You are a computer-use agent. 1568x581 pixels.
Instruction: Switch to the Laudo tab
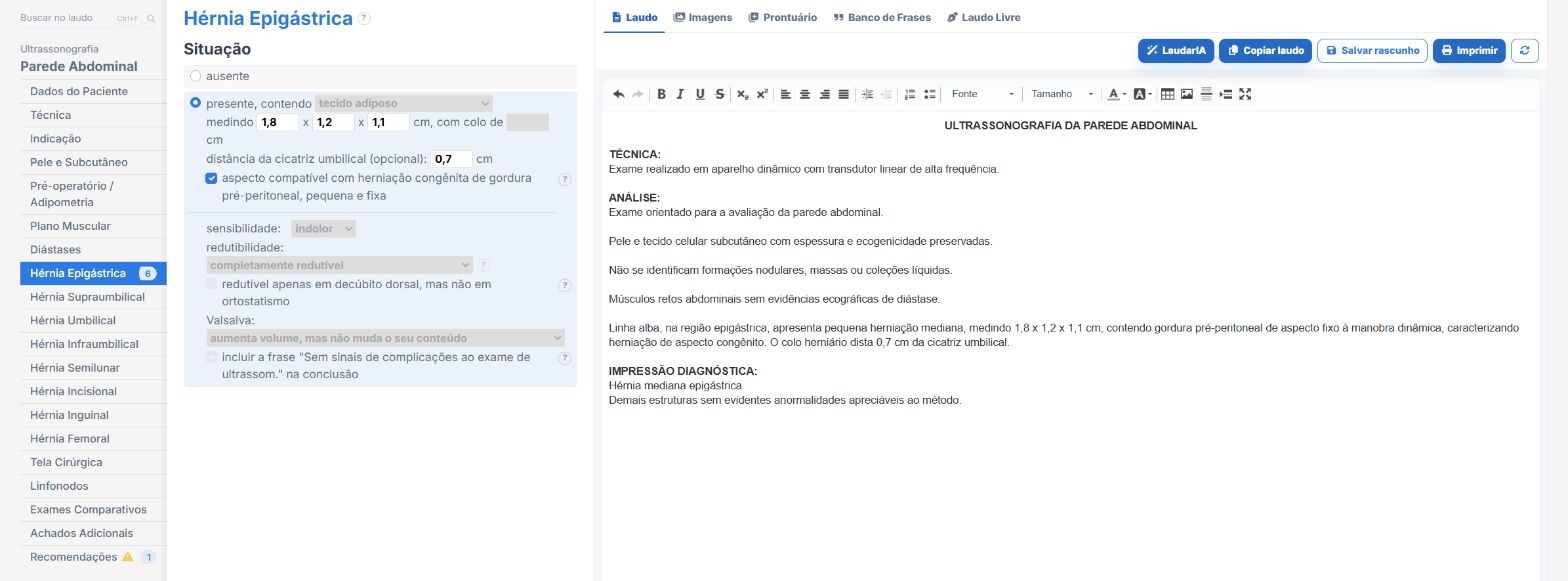634,17
